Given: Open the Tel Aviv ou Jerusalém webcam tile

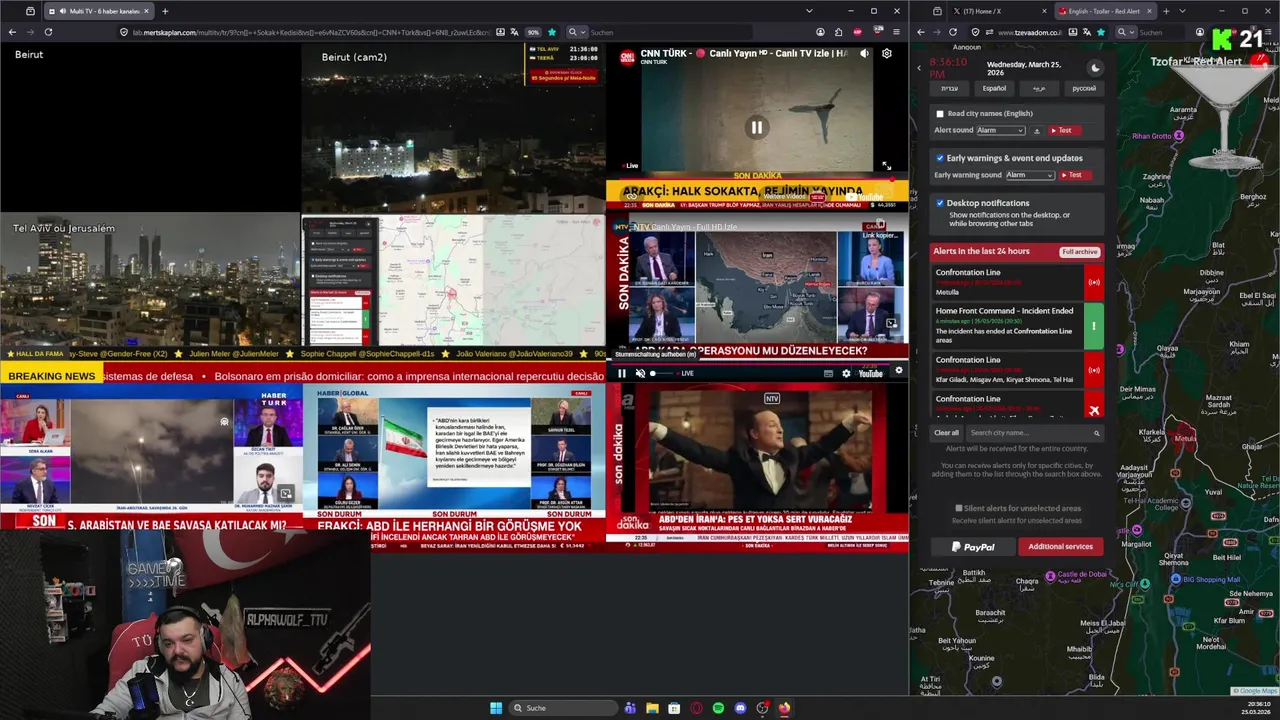Looking at the screenshot, I should pos(150,279).
